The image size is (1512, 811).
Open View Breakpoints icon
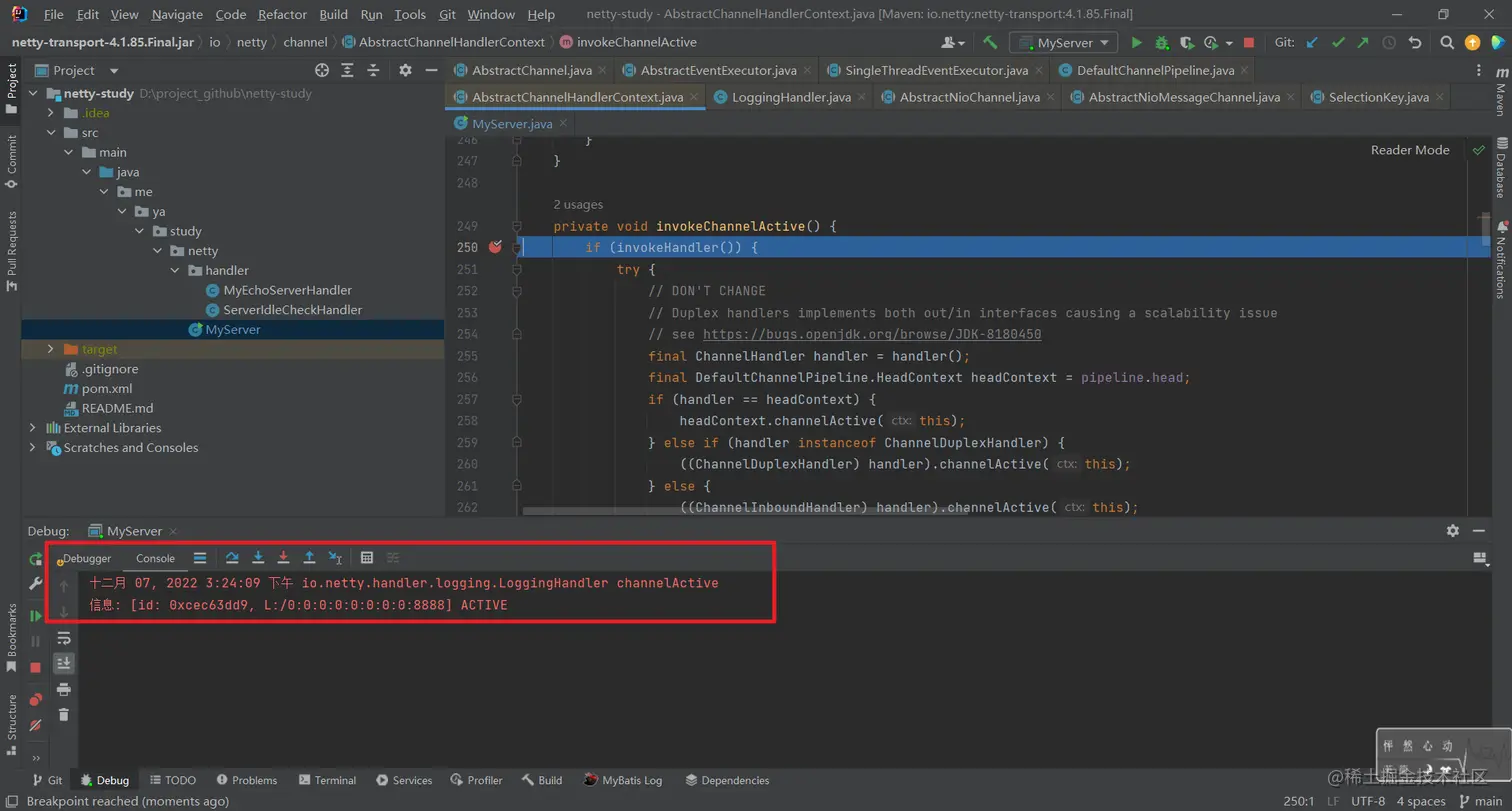pos(36,699)
